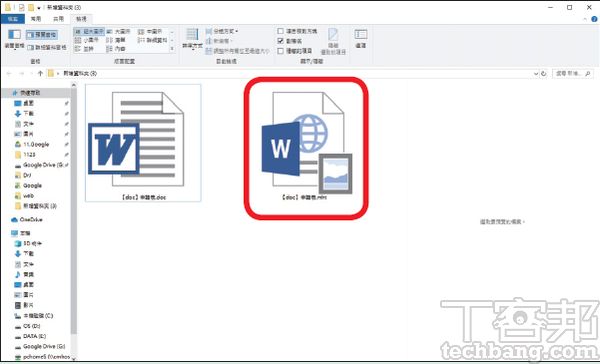Image resolution: width=600 pixels, height=364 pixels.
Task: Go up one folder level arrow
Action: (40, 73)
